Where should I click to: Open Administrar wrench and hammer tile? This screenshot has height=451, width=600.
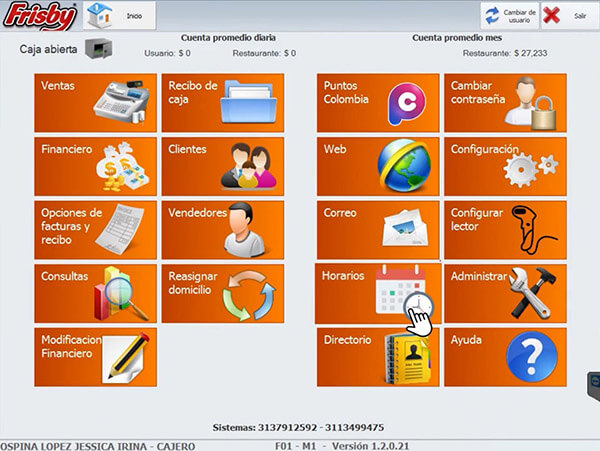(505, 294)
